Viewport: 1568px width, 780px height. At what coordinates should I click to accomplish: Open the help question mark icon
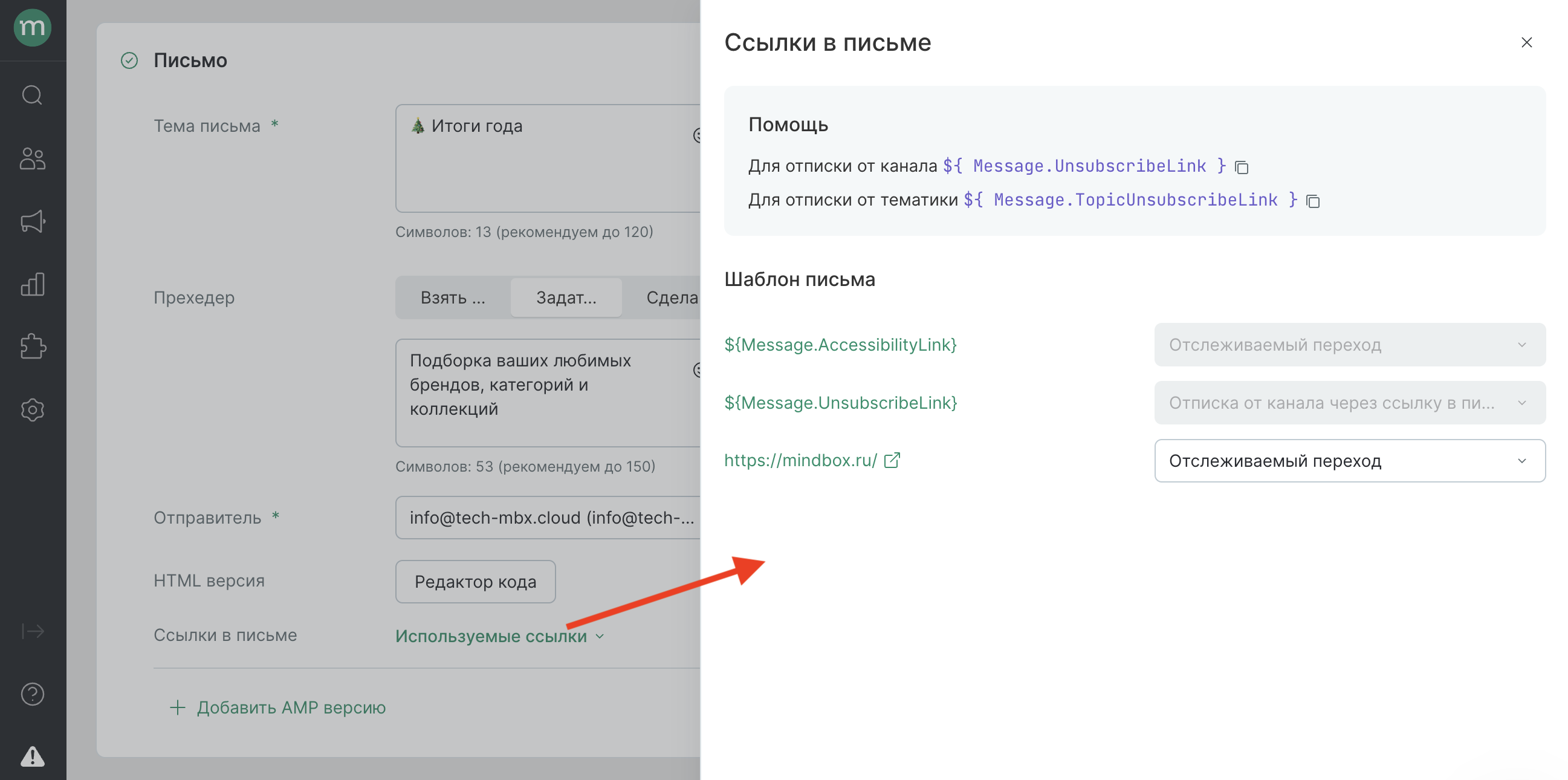(32, 694)
